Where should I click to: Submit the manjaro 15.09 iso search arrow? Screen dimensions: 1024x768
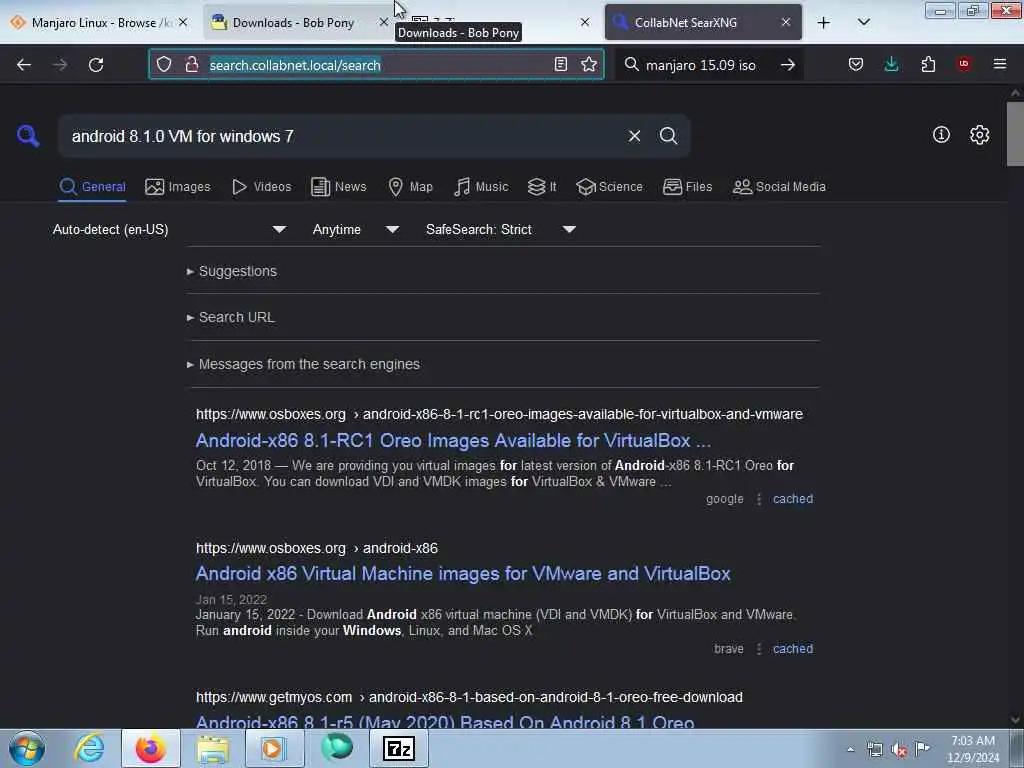point(788,65)
